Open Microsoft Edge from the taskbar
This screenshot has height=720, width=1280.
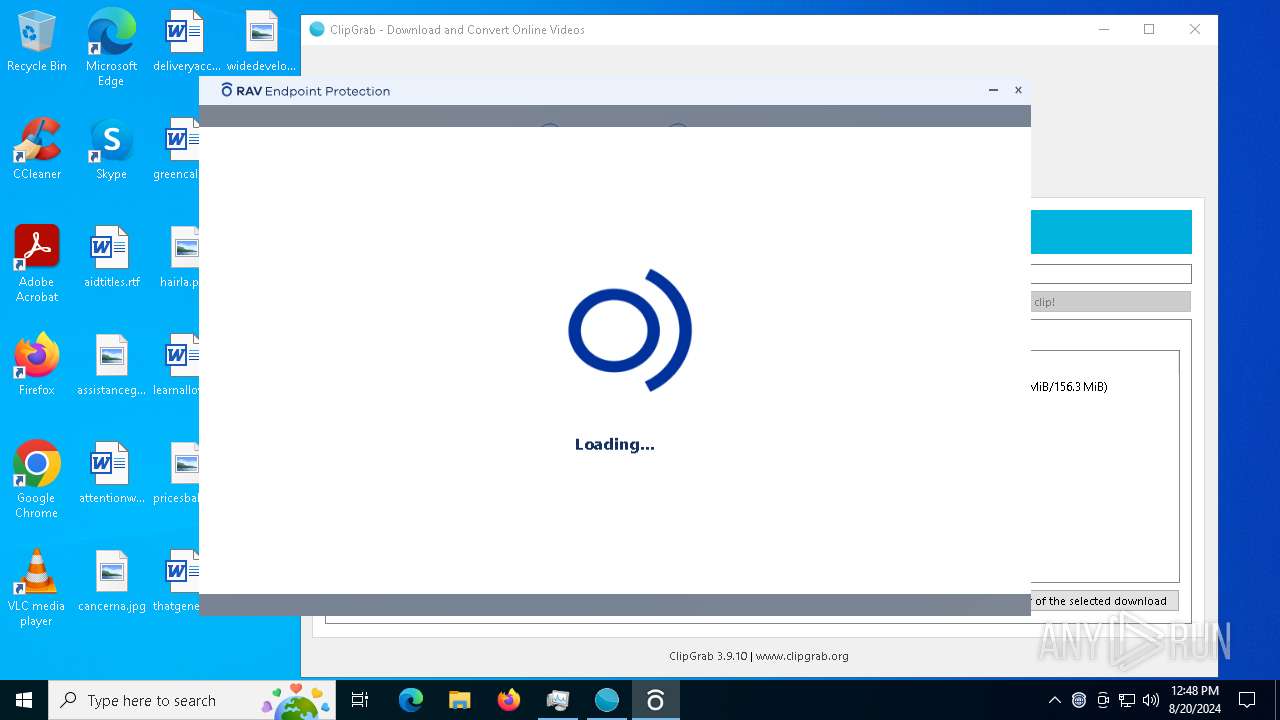pyautogui.click(x=411, y=700)
